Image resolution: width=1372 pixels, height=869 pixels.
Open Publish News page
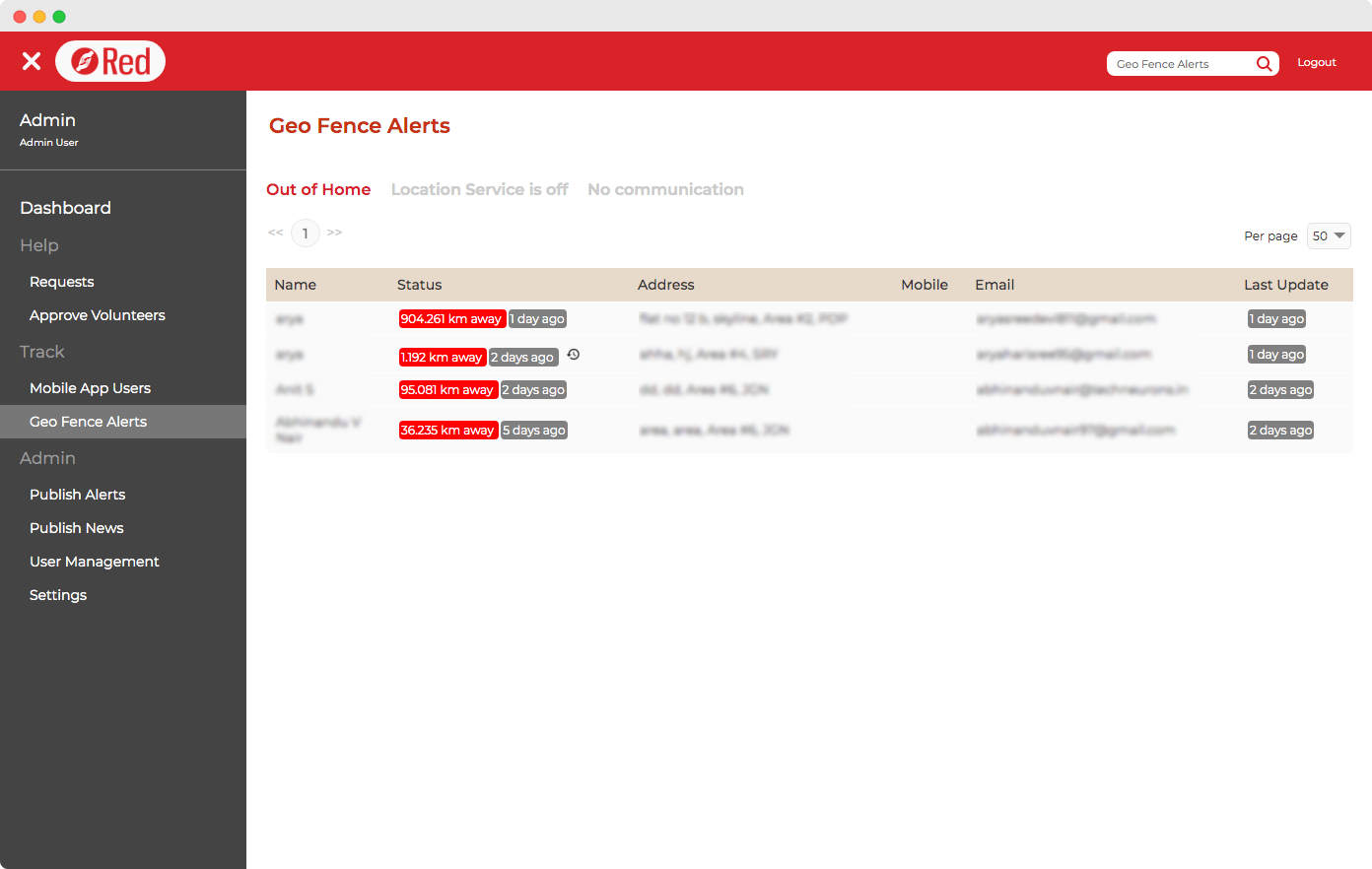click(77, 528)
